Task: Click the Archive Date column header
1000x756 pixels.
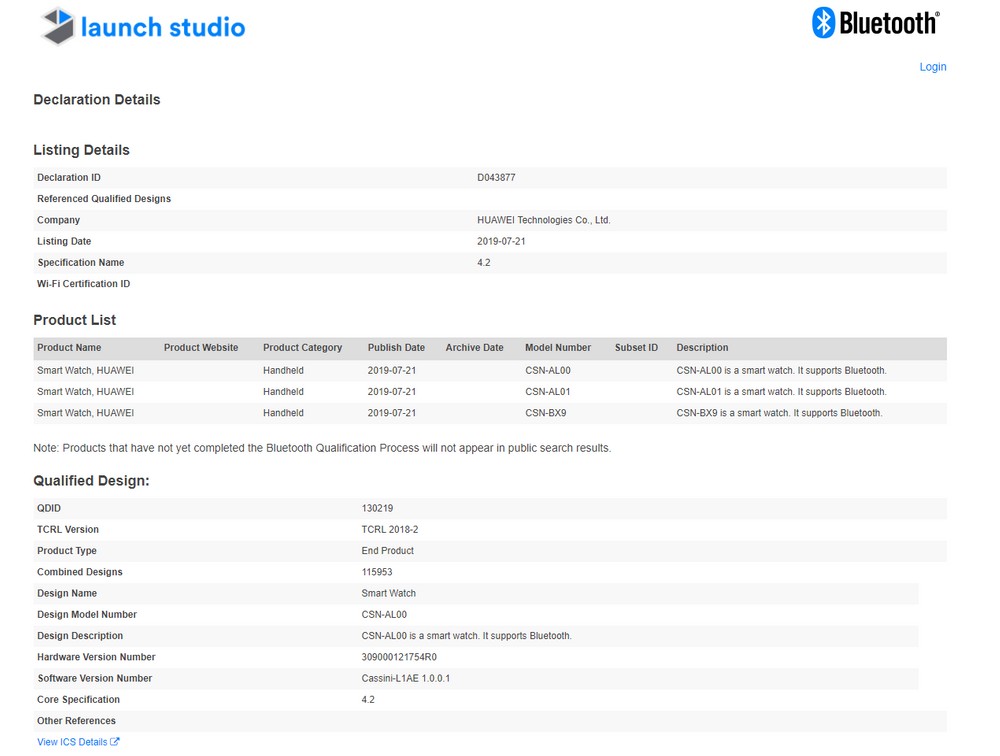Action: 474,348
